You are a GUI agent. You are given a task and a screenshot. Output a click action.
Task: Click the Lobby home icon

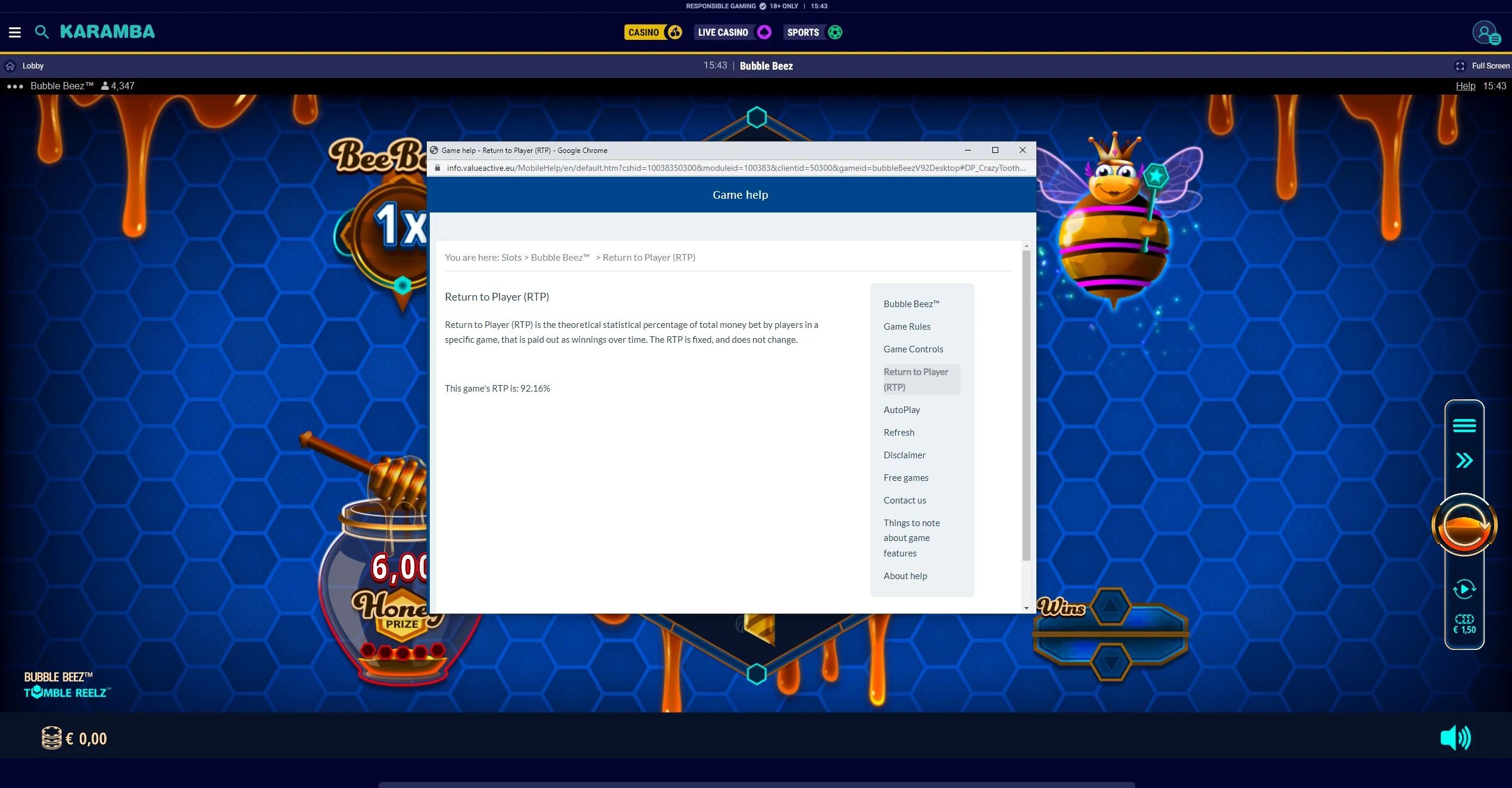(x=10, y=65)
